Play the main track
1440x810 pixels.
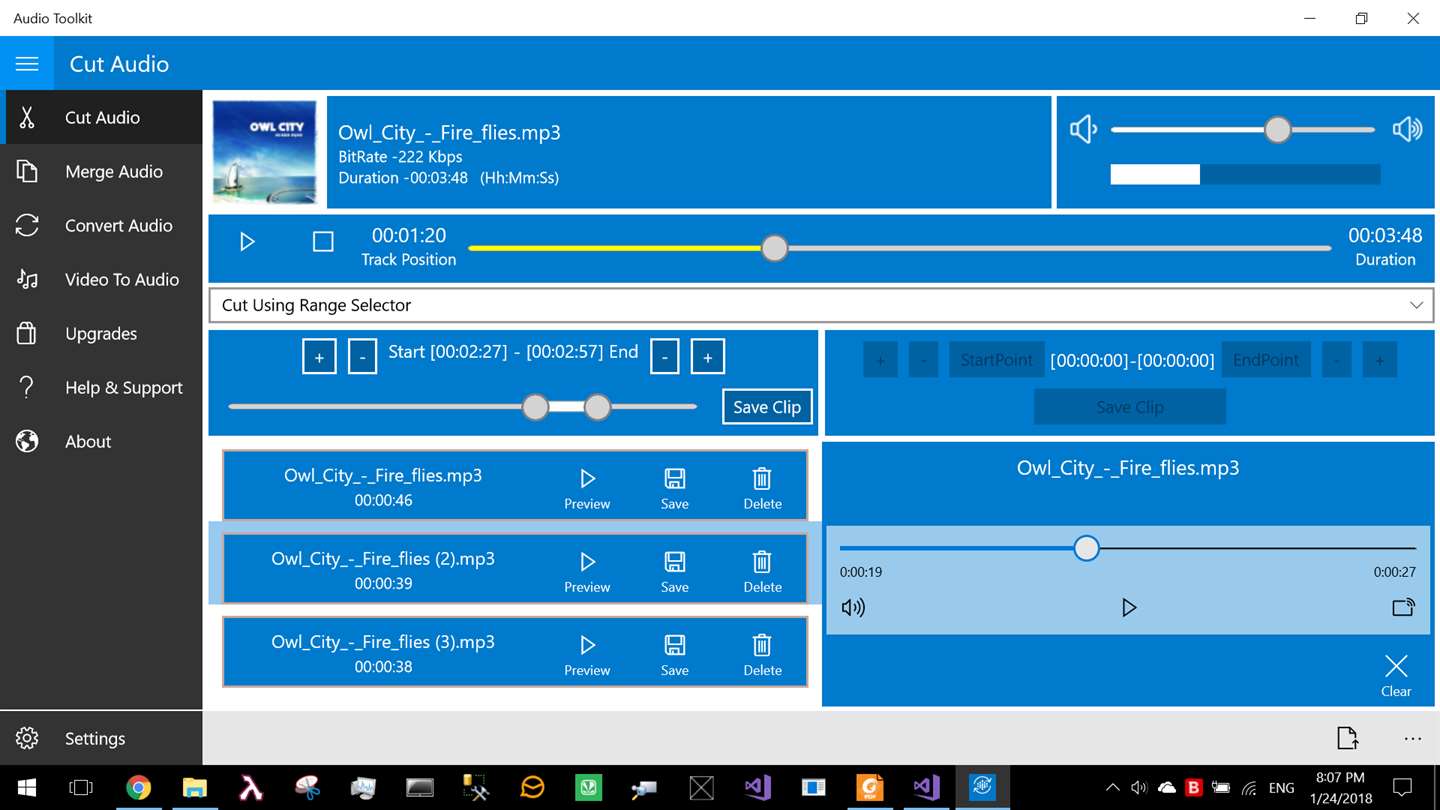247,242
